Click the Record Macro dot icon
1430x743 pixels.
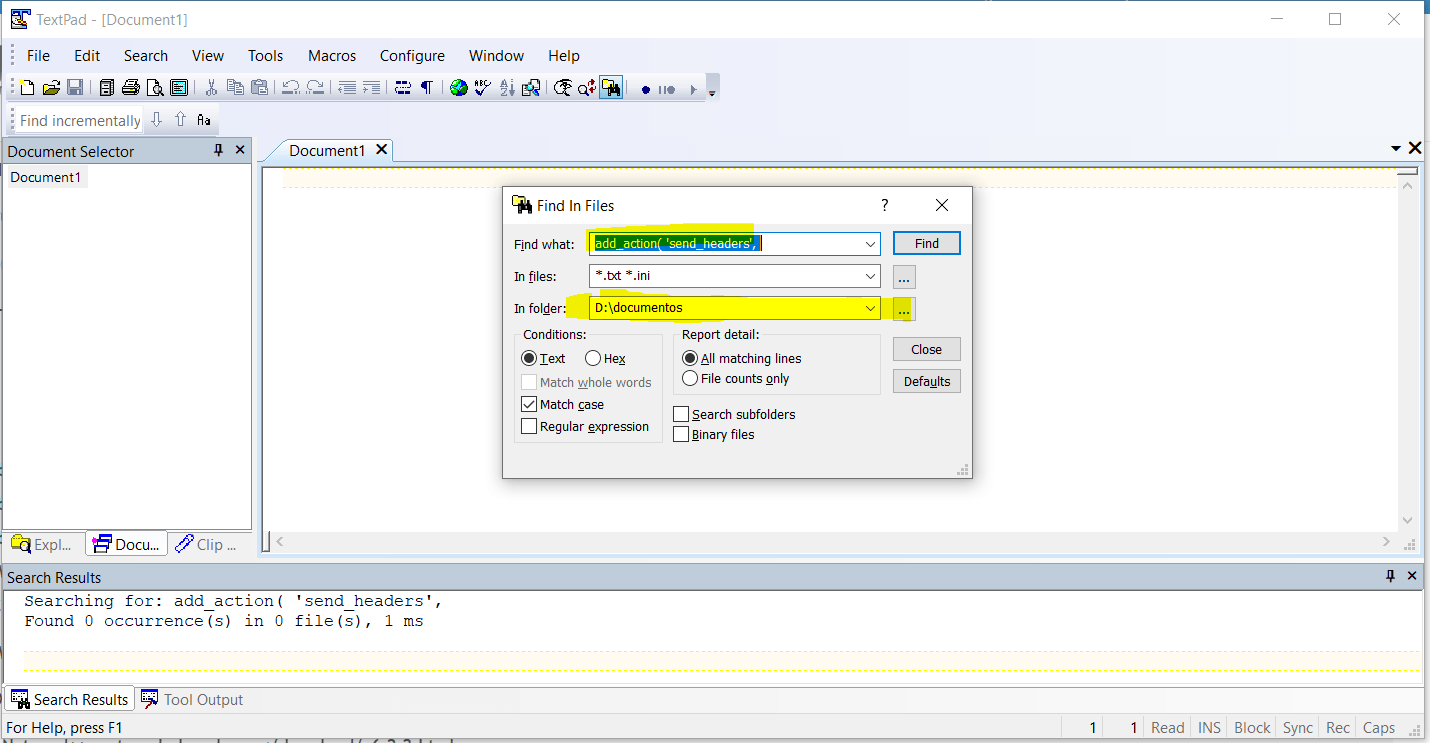(x=646, y=90)
